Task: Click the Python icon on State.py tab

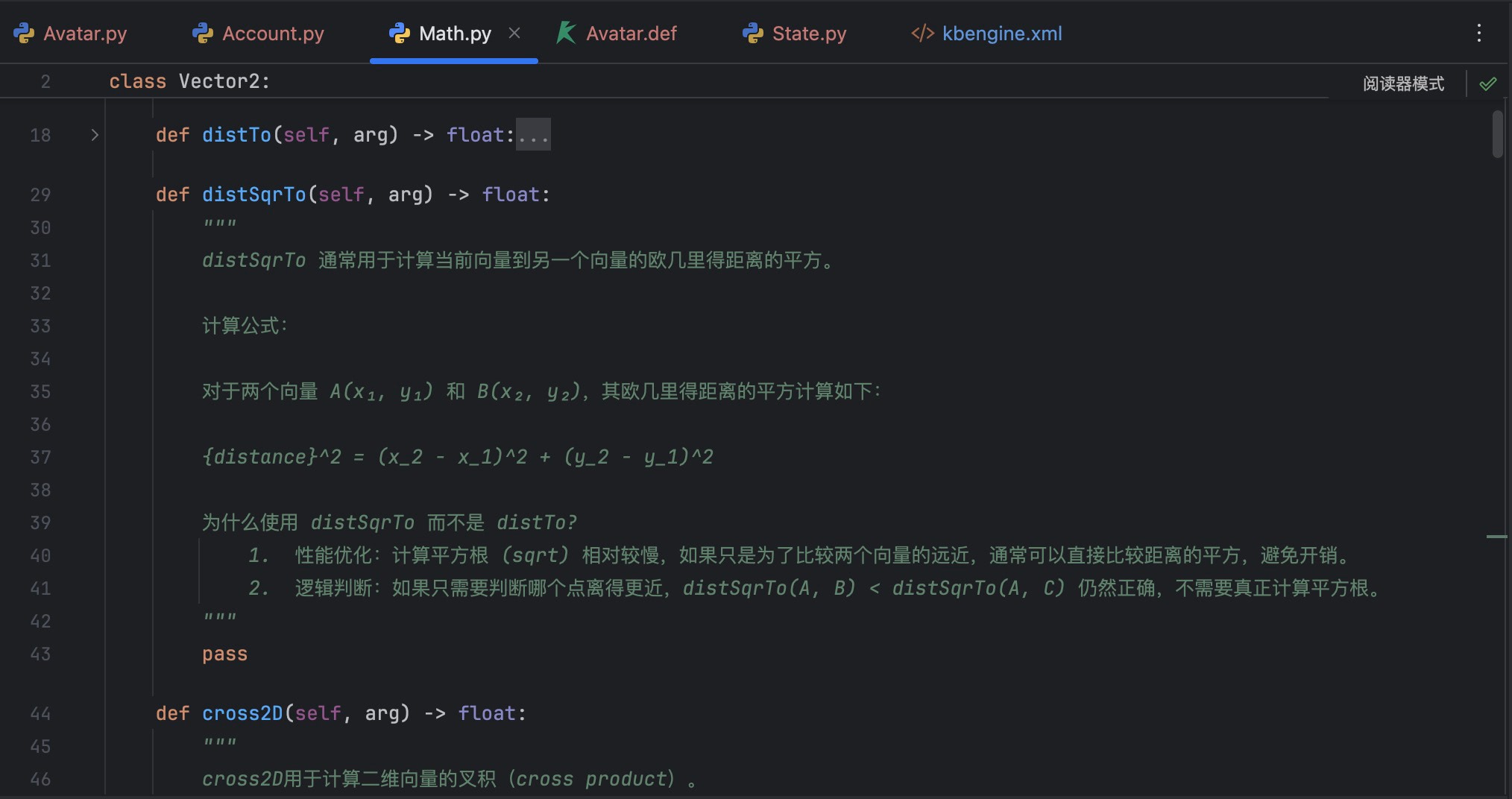Action: [x=752, y=34]
